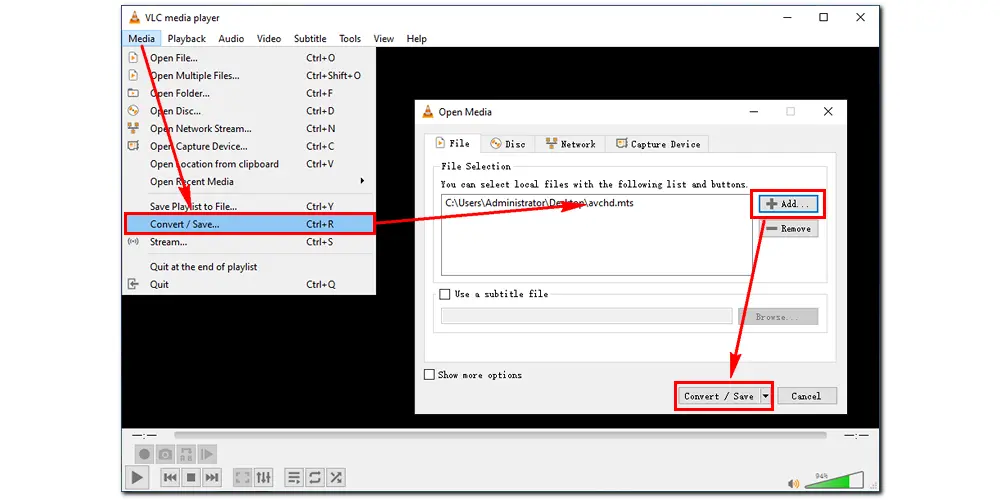Click the Play button in VLC controls
Viewport: 1000px width, 500px height.
136,477
